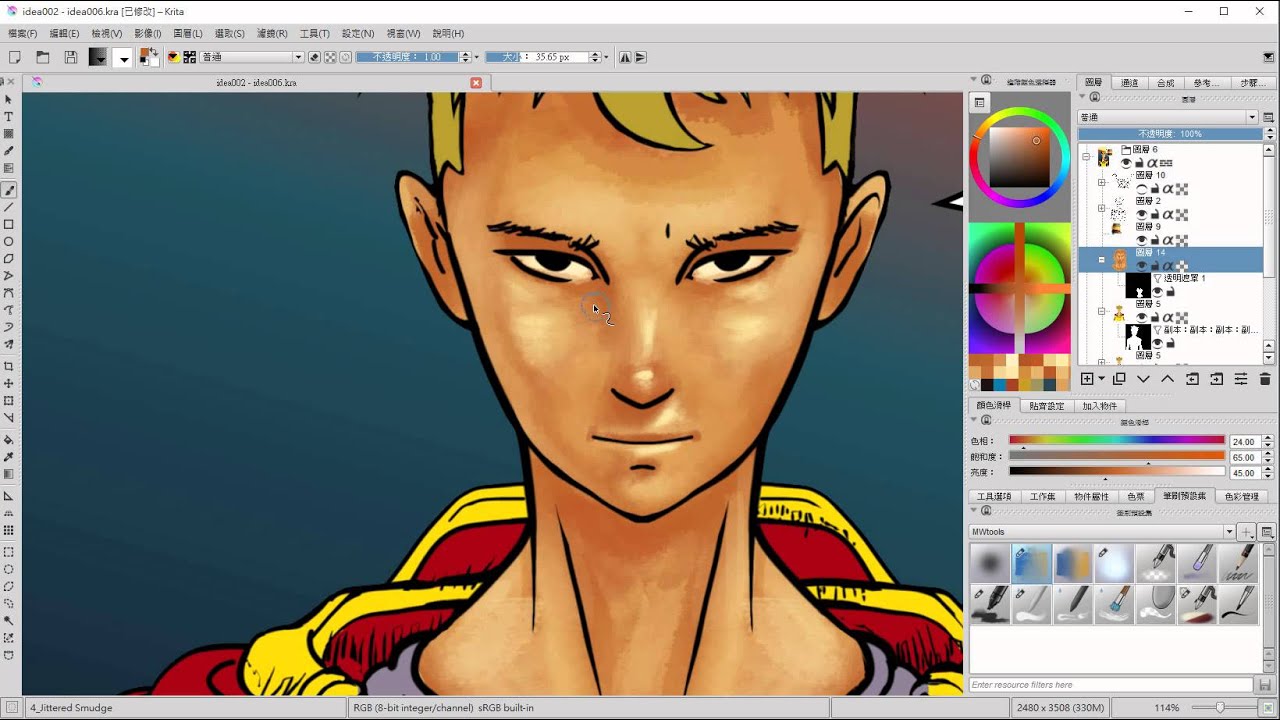This screenshot has width=1280, height=720.
Task: Toggle preserve alpha checkerboard icon
Action: 330,57
